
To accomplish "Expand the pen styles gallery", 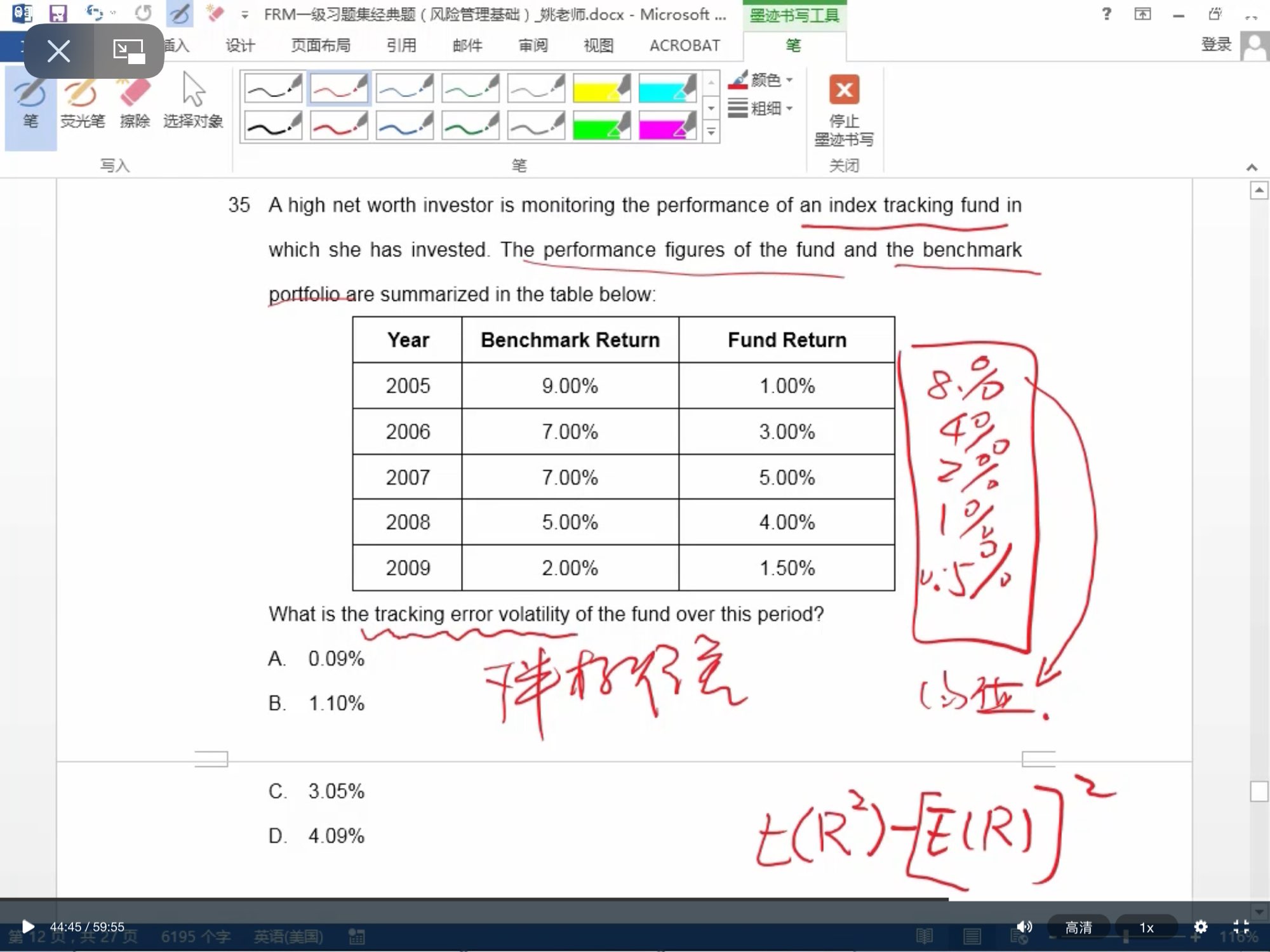I will (711, 132).
